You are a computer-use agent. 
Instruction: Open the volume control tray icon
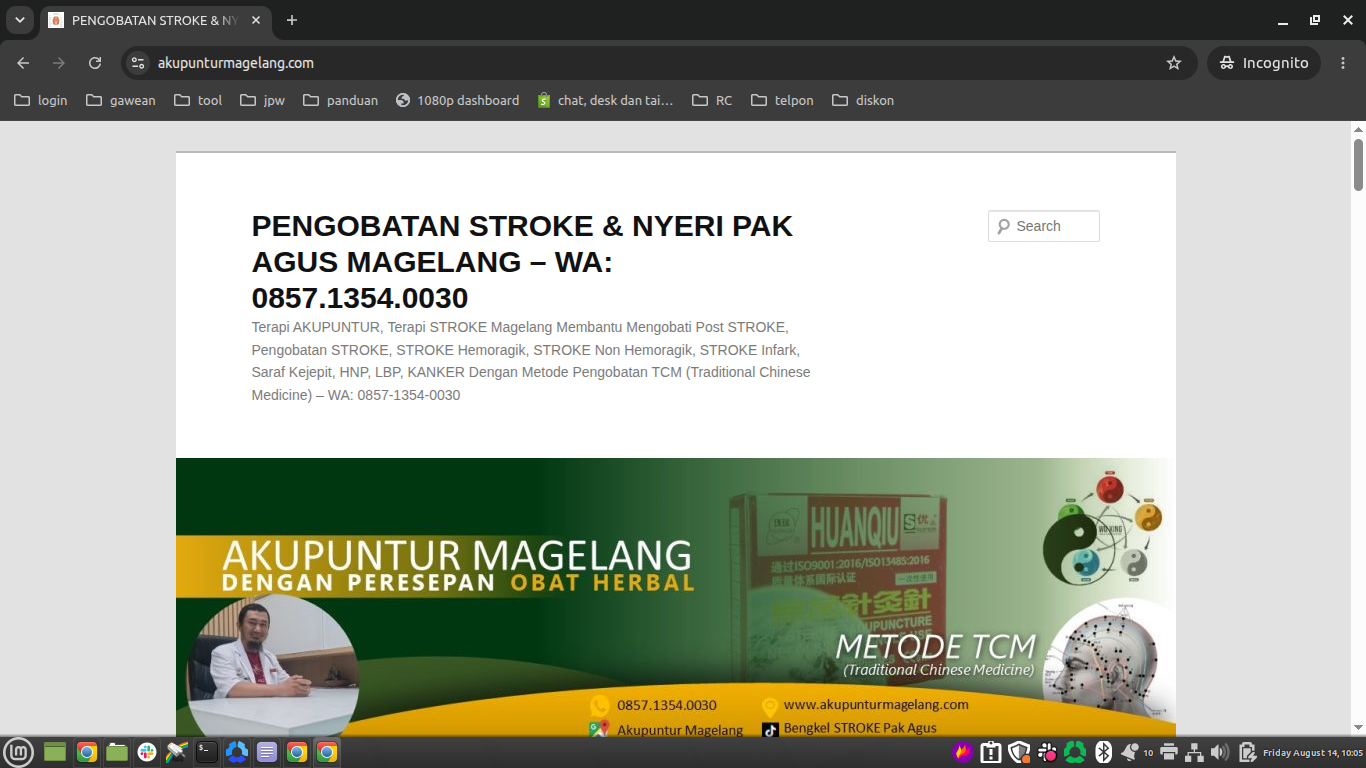click(x=1220, y=752)
